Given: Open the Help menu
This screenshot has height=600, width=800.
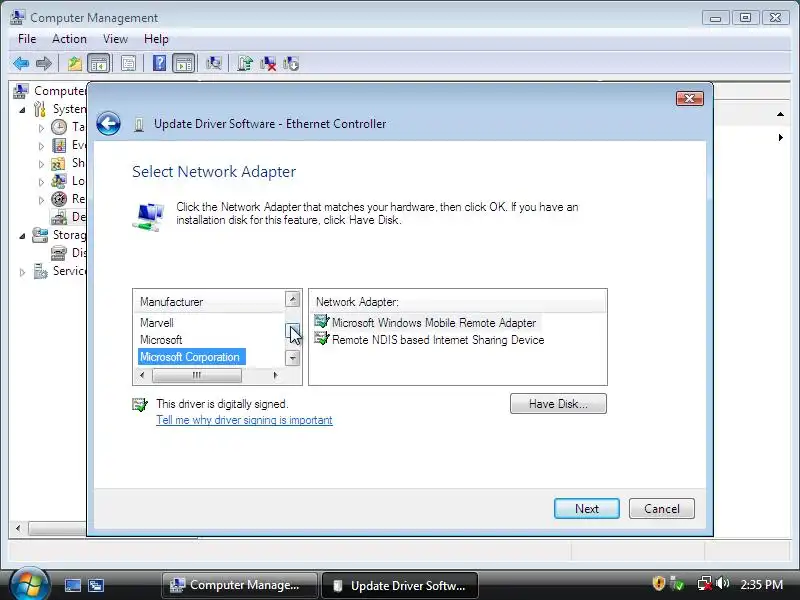Looking at the screenshot, I should tap(156, 39).
